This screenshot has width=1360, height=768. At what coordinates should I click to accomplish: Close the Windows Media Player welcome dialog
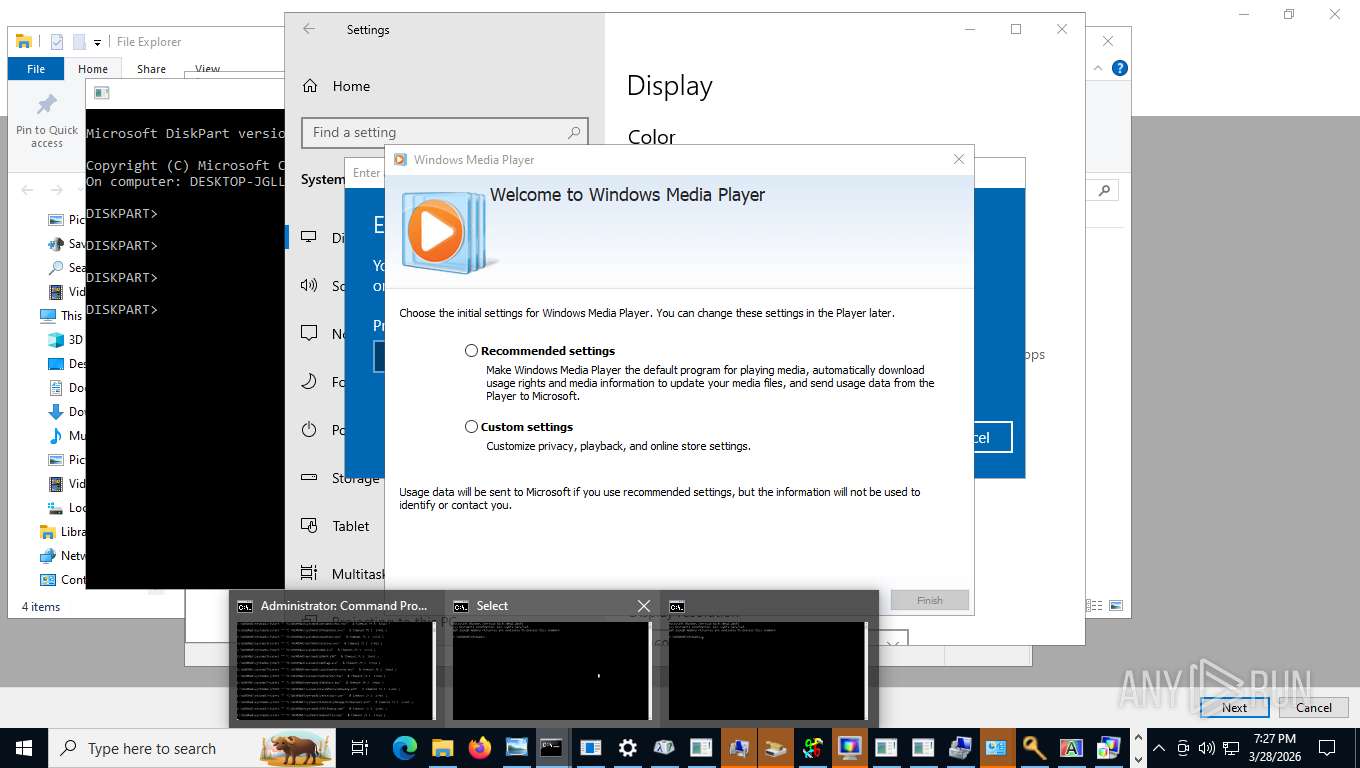(x=959, y=159)
